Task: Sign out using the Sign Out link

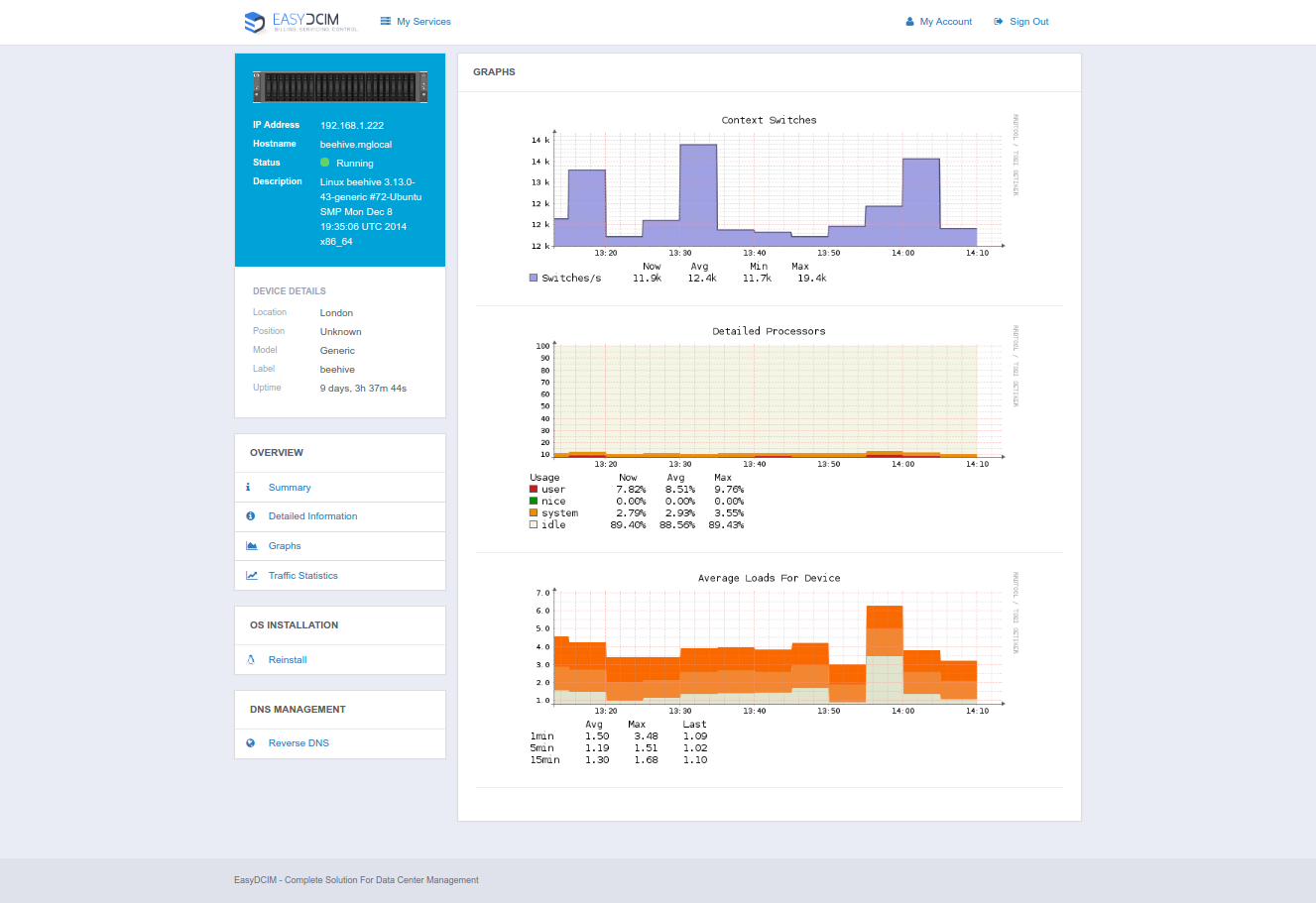Action: 1028,22
